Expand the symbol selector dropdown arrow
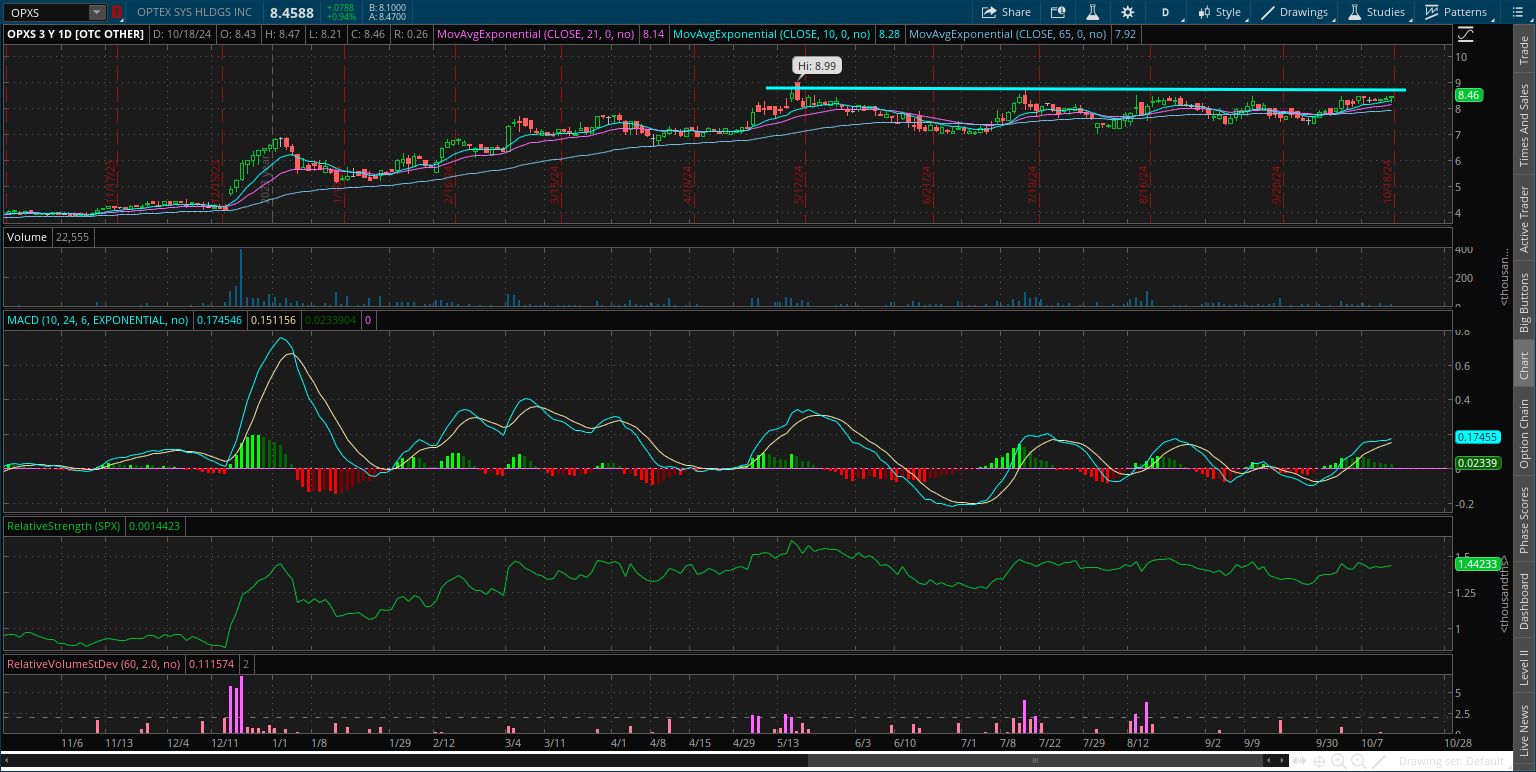This screenshot has width=1536, height=772. (x=97, y=12)
